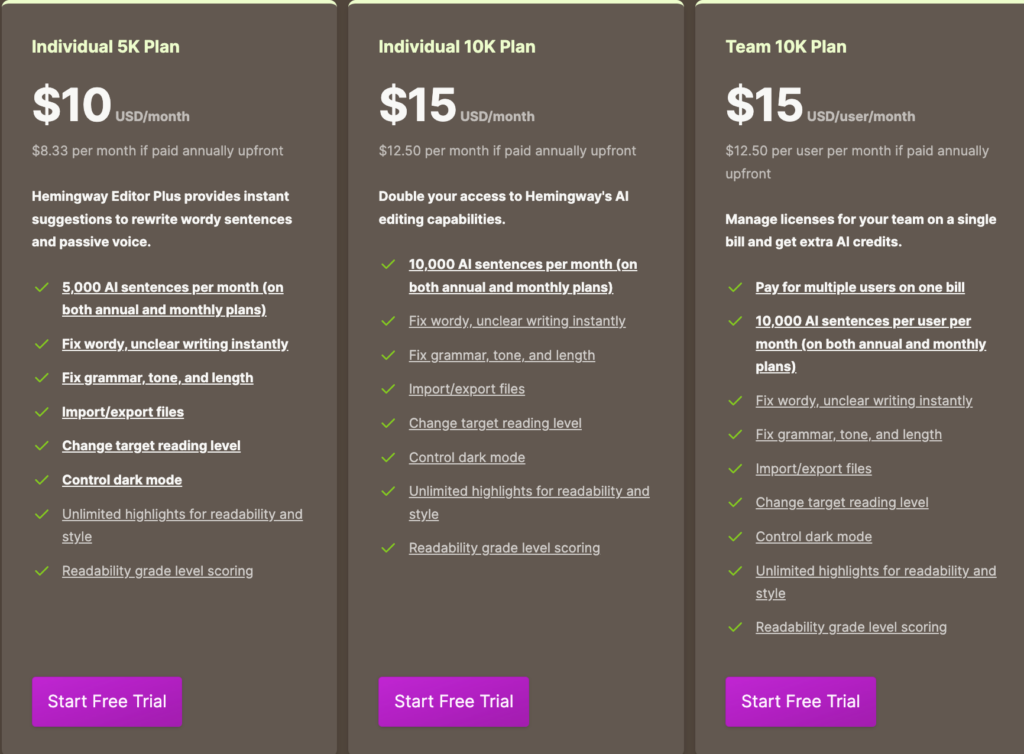Image resolution: width=1024 pixels, height=754 pixels.
Task: Click the Team 10K Plan heading
Action: 786,46
